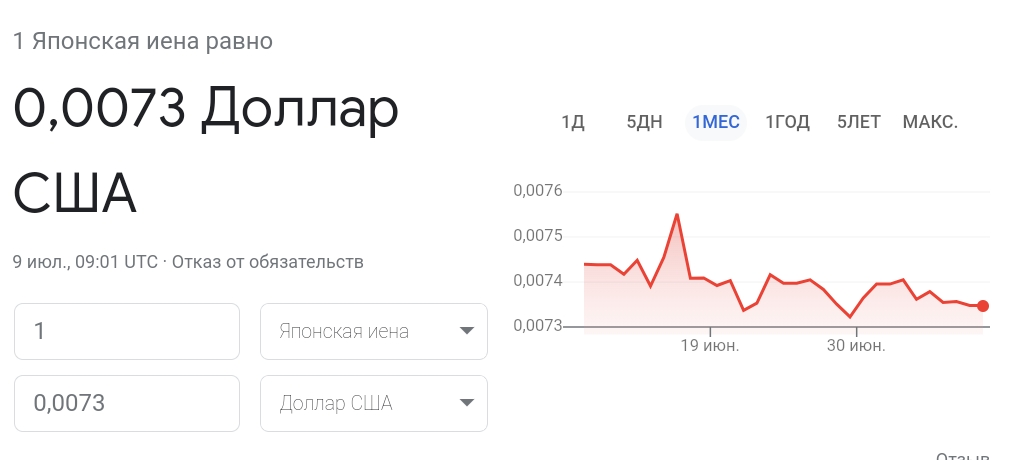This screenshot has width=1036, height=460.
Task: Open the Доллар США currency dropdown
Action: pos(374,403)
